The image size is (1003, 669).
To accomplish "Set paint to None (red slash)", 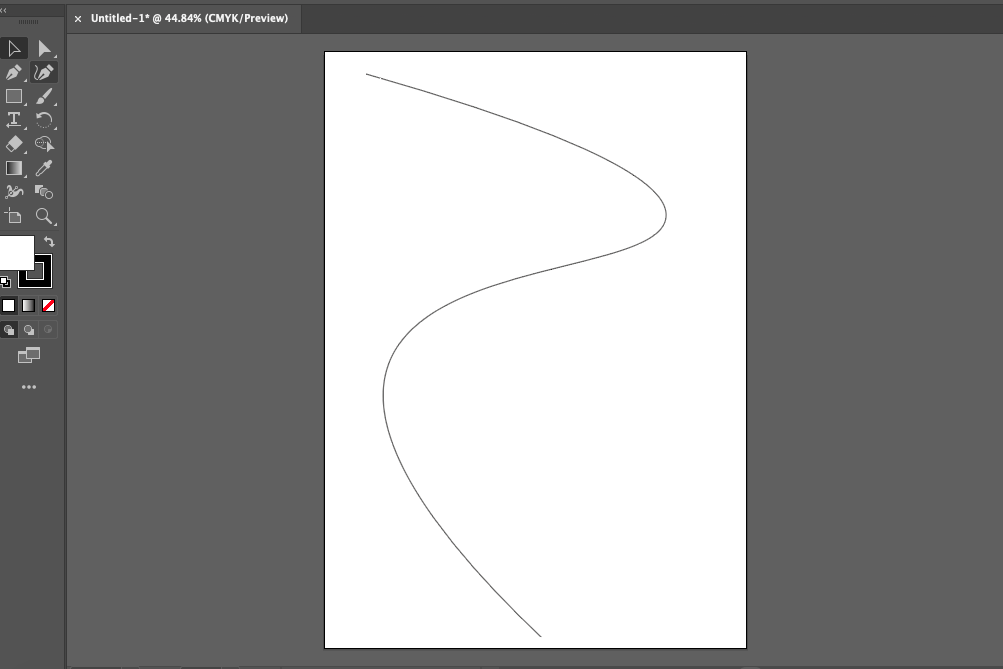I will pyautogui.click(x=48, y=306).
